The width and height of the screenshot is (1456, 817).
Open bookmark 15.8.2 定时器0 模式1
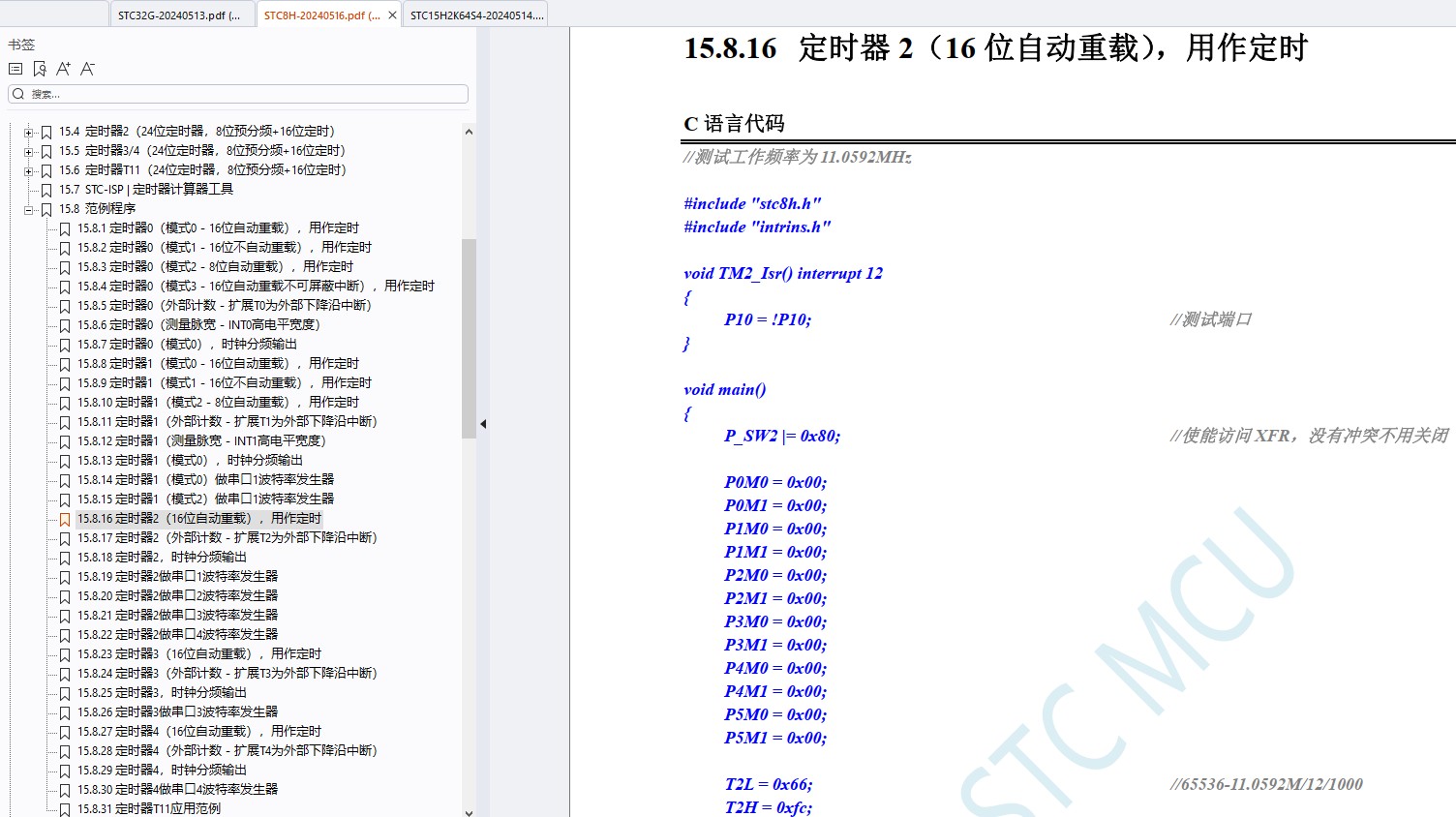(225, 248)
